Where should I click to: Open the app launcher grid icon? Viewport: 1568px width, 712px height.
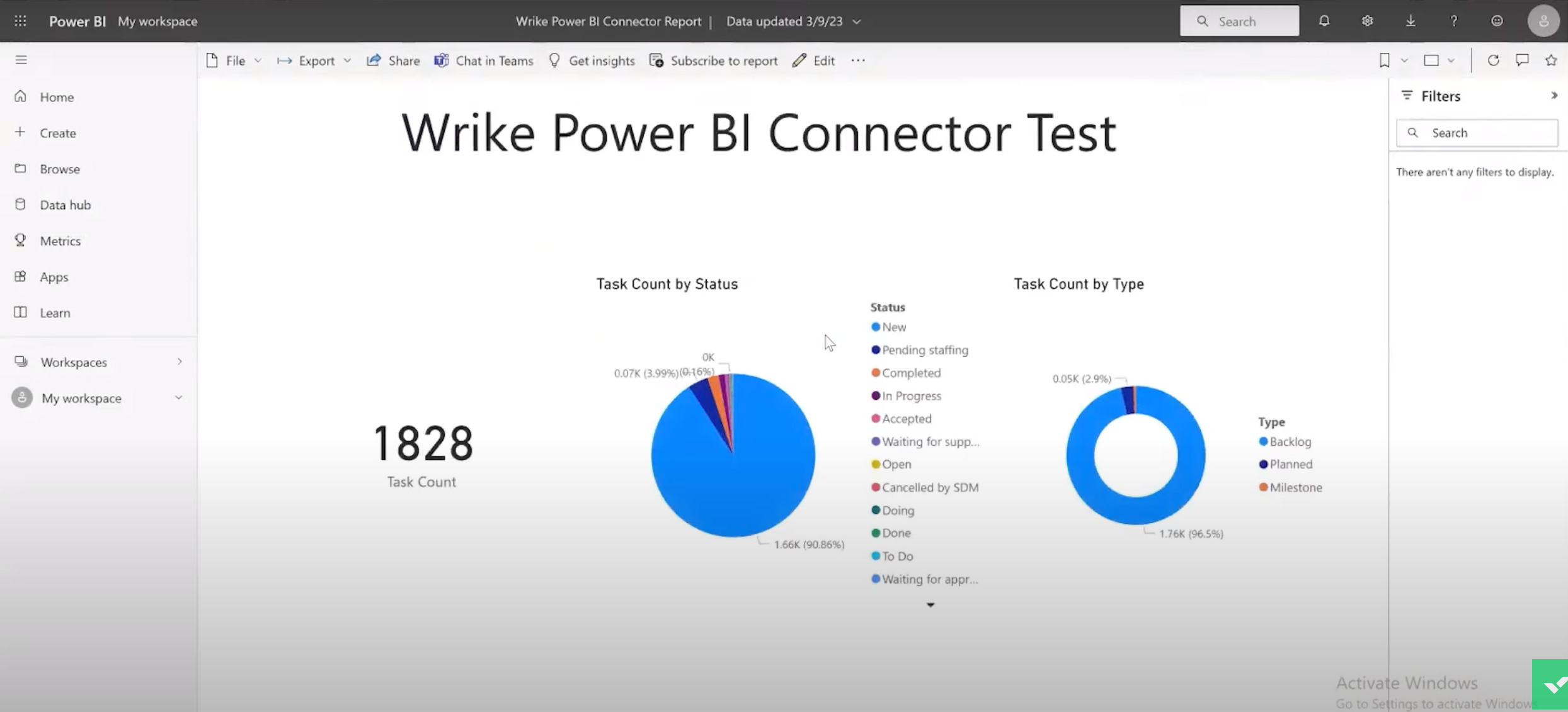20,21
